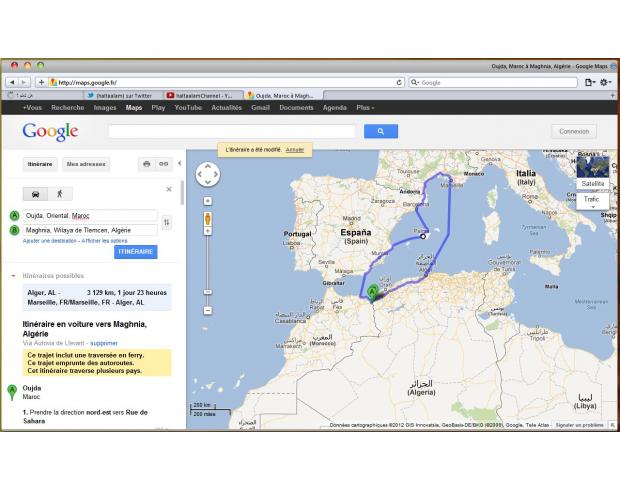620x490 pixels.
Task: Click the destination field Maghnia, Wilaya de Tlemcen
Action: tap(90, 230)
